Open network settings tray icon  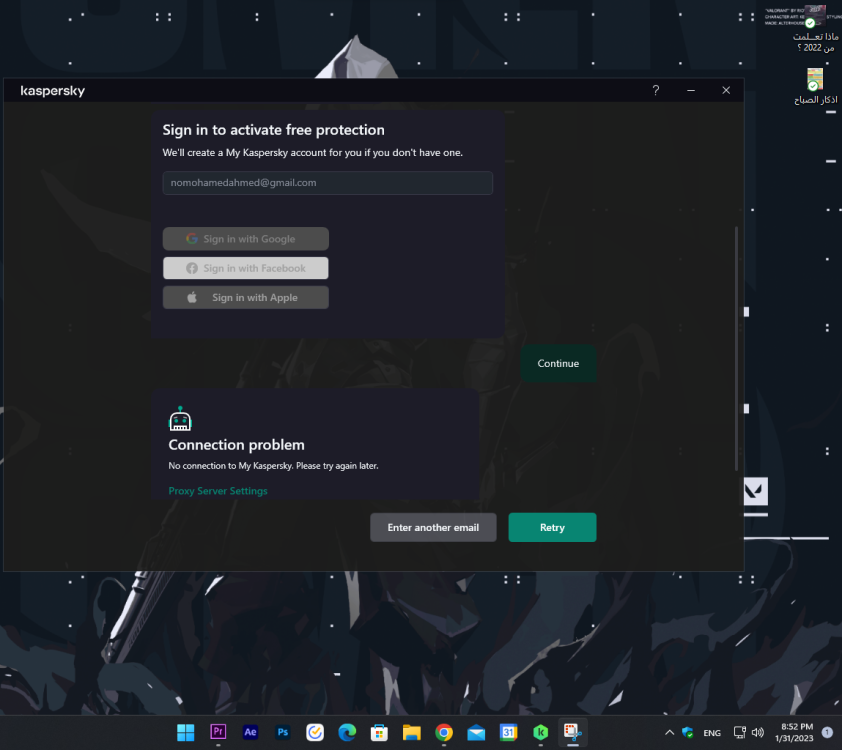pos(740,732)
